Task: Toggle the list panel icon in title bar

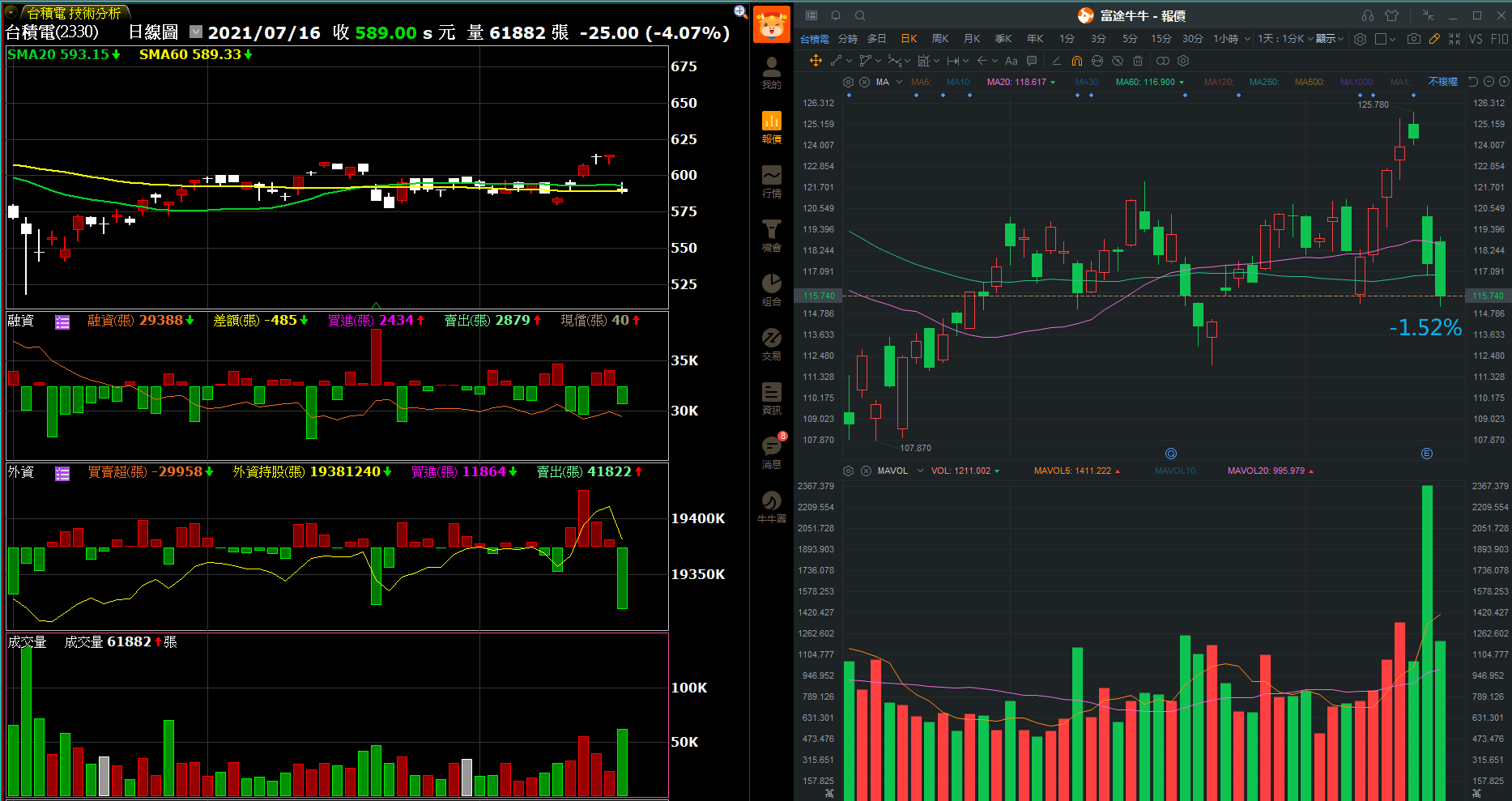Action: [x=811, y=15]
